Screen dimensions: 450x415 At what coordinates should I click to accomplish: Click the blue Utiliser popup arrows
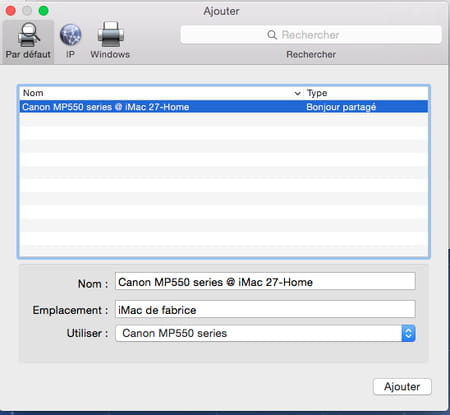pyautogui.click(x=408, y=333)
